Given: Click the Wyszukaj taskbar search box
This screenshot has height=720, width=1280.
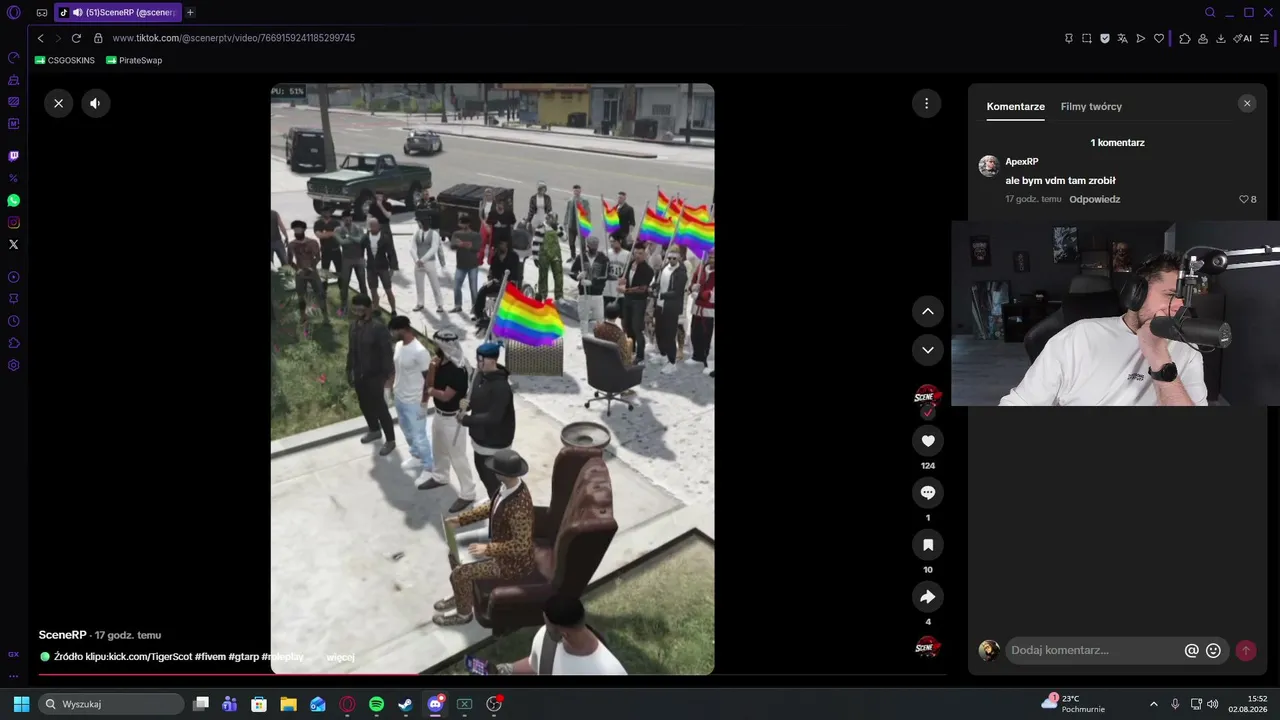Looking at the screenshot, I should (112, 704).
